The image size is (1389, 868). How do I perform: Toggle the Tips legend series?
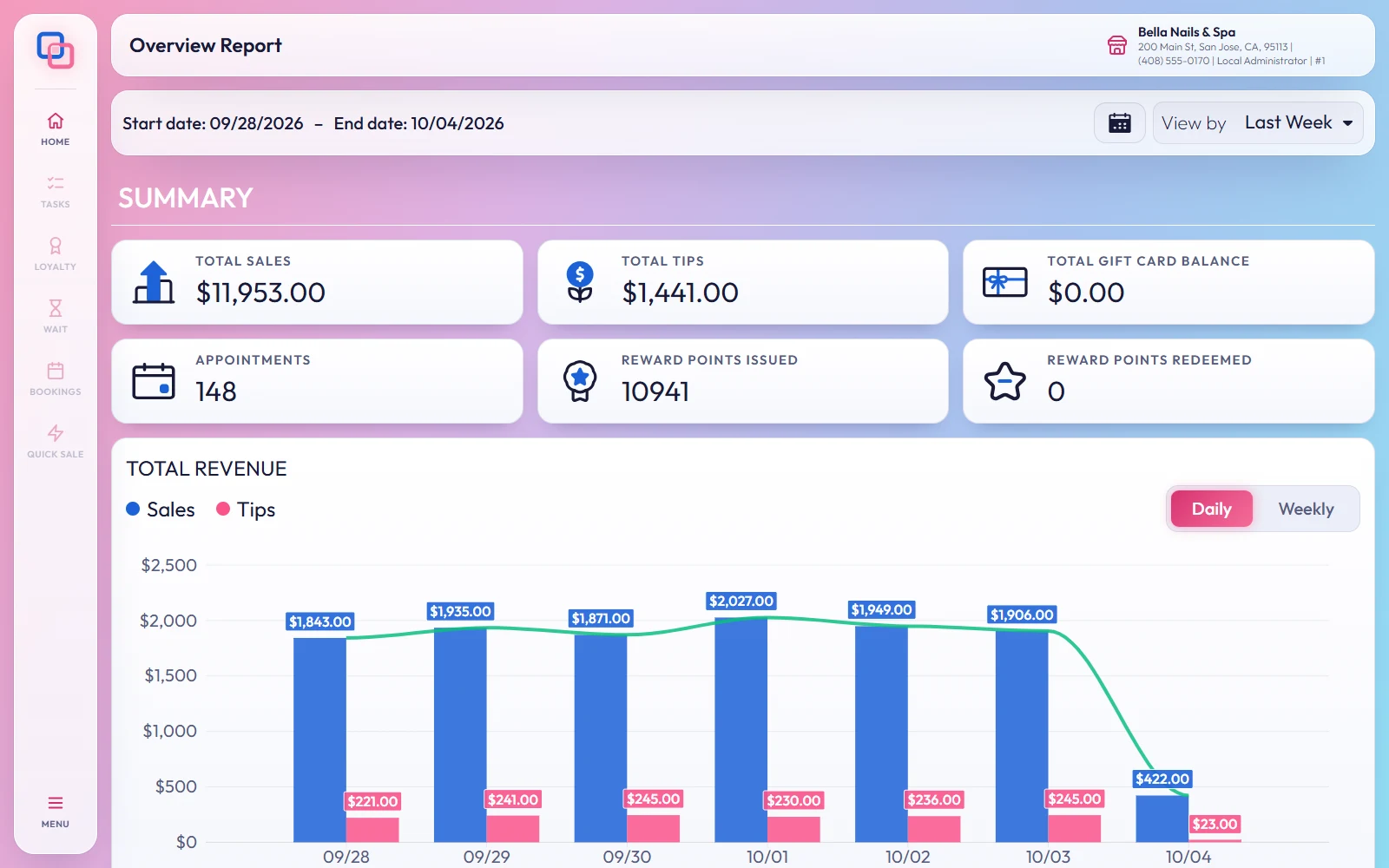click(246, 510)
